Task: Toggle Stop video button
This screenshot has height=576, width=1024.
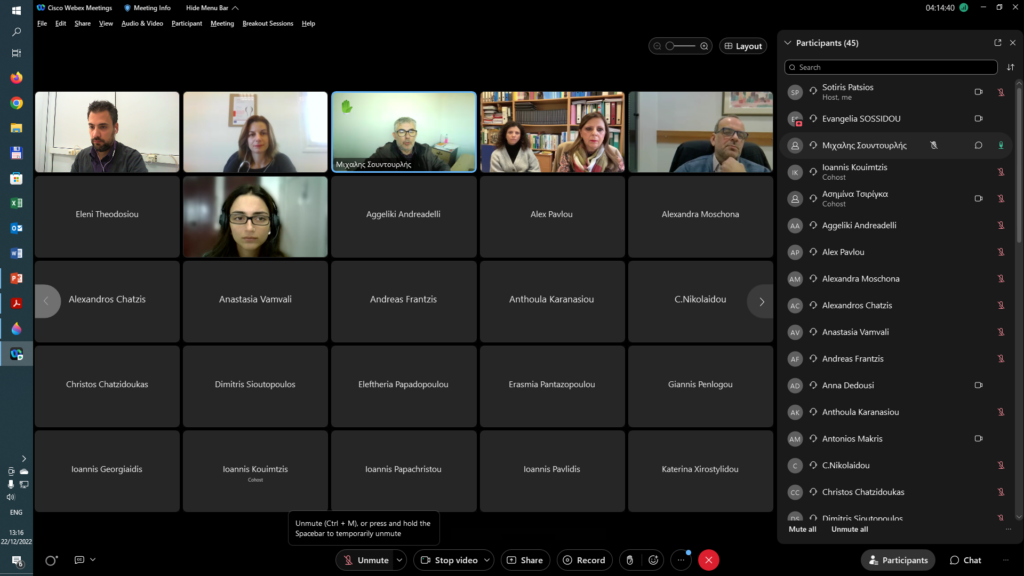Action: (x=449, y=560)
